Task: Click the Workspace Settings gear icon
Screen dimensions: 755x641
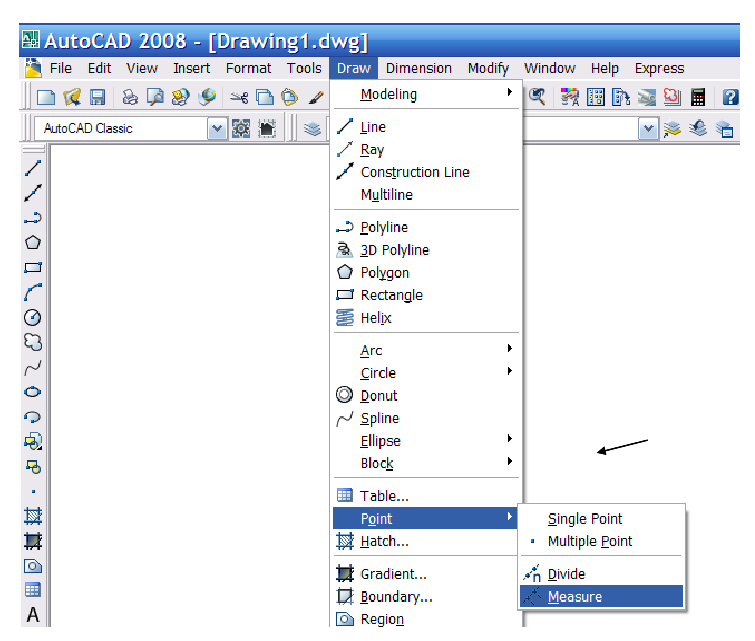Action: (x=241, y=129)
